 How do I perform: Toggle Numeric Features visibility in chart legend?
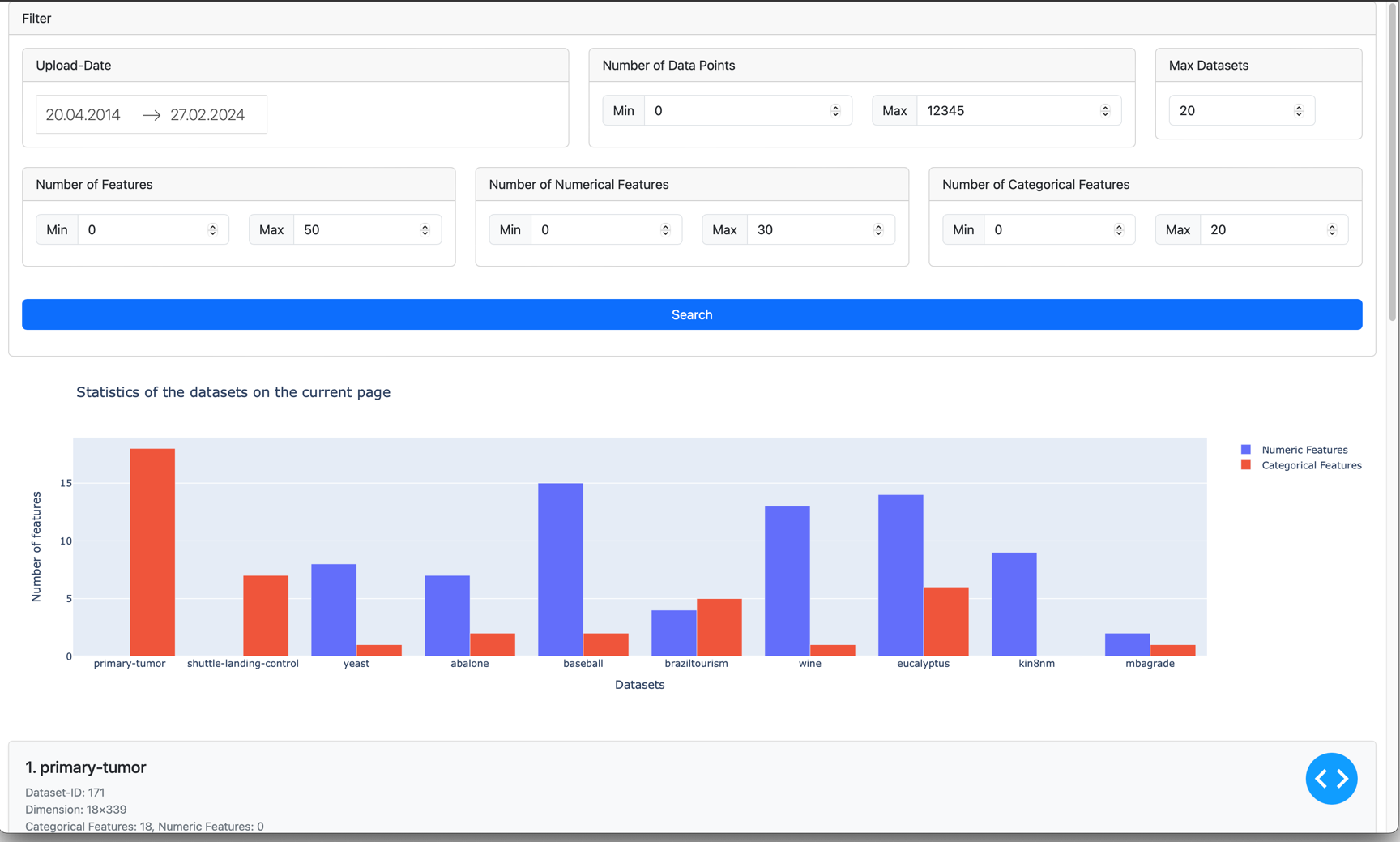[1304, 450]
